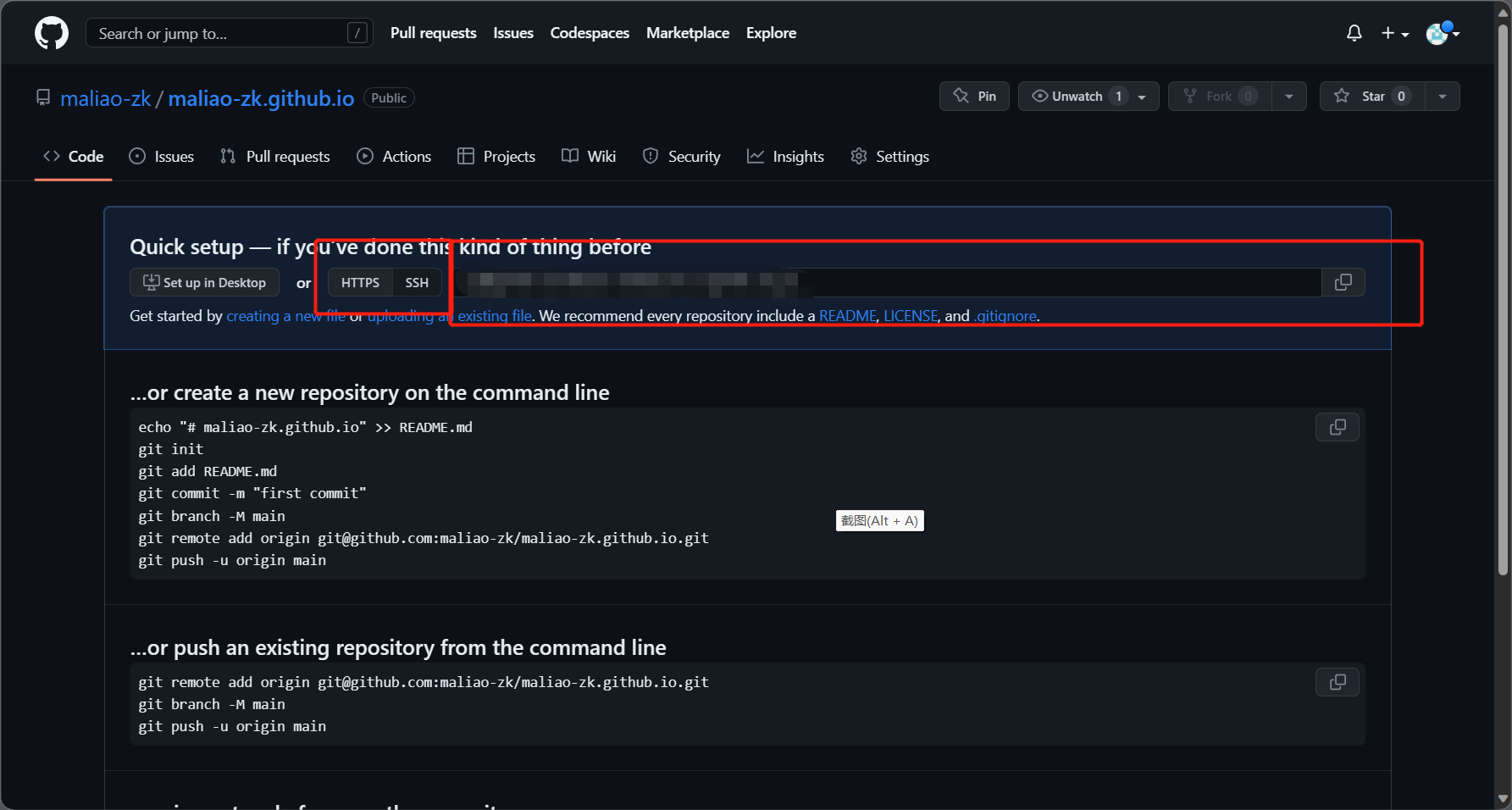Viewport: 1512px width, 810px height.
Task: Pin this repository
Action: (x=974, y=97)
